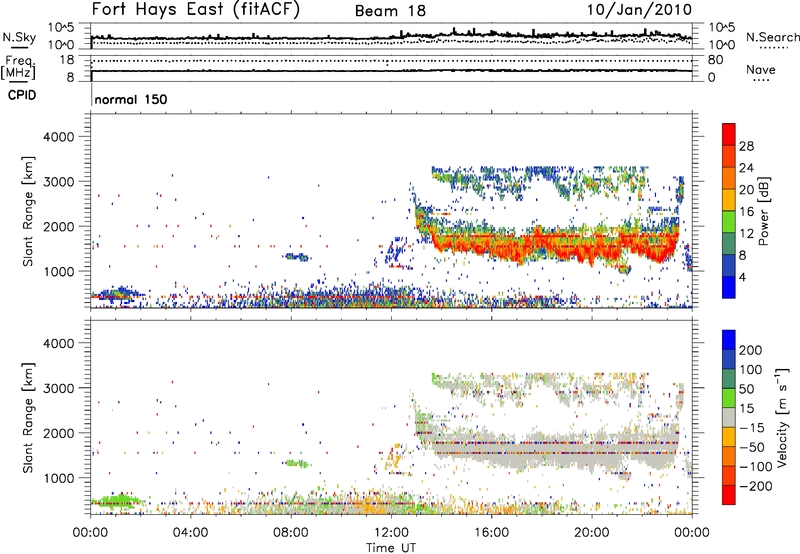Viewport: 800px width, 554px height.
Task: Select the '24' label on the Power colorbar
Action: tap(746, 168)
